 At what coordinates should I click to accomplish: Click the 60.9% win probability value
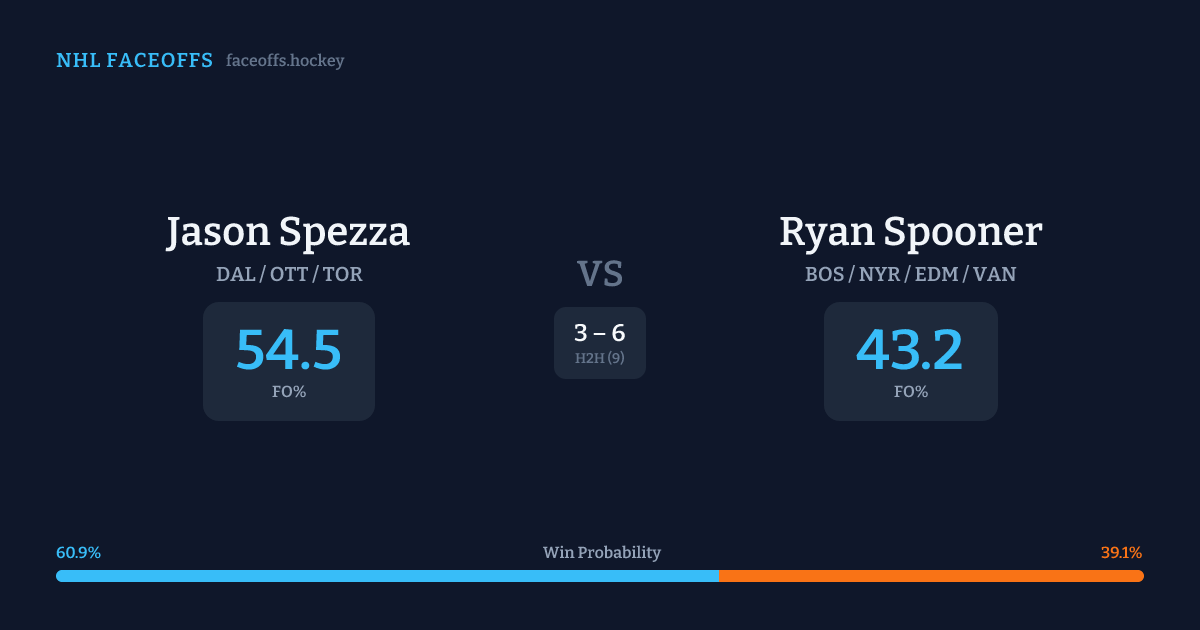point(78,553)
